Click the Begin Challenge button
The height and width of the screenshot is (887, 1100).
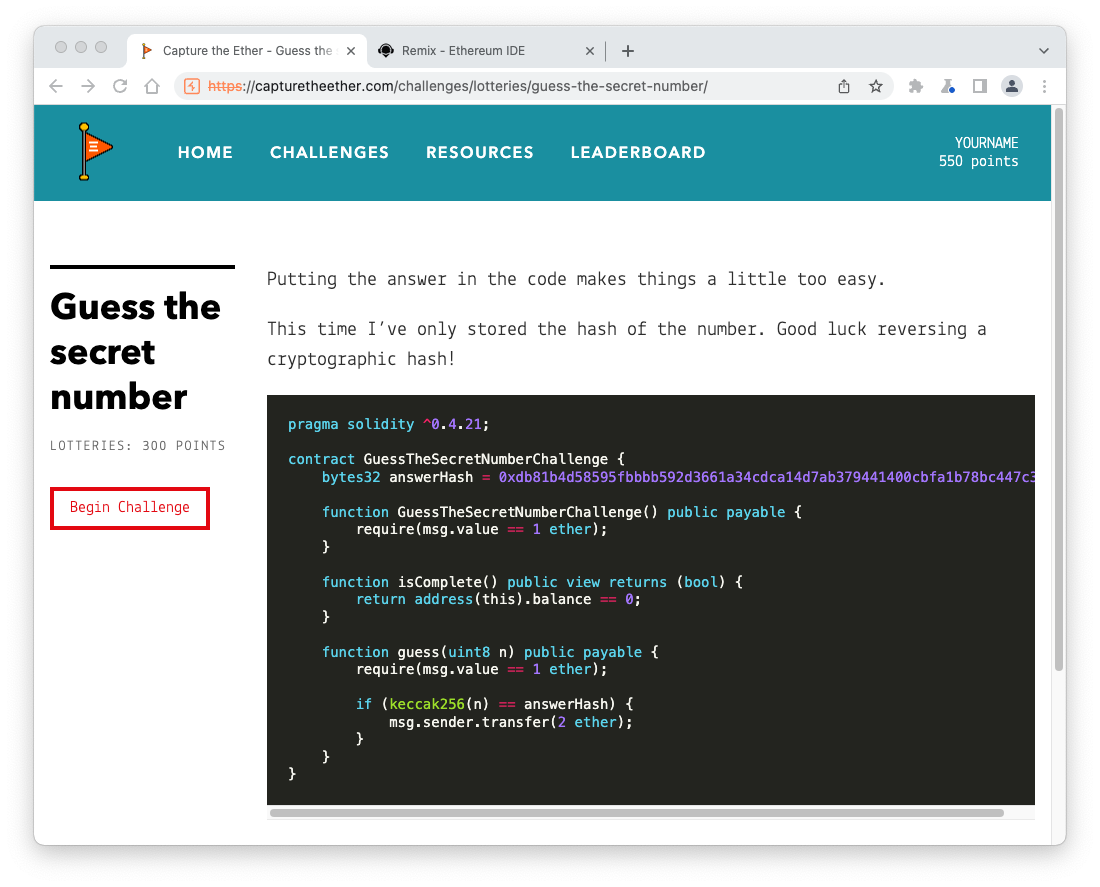130,508
